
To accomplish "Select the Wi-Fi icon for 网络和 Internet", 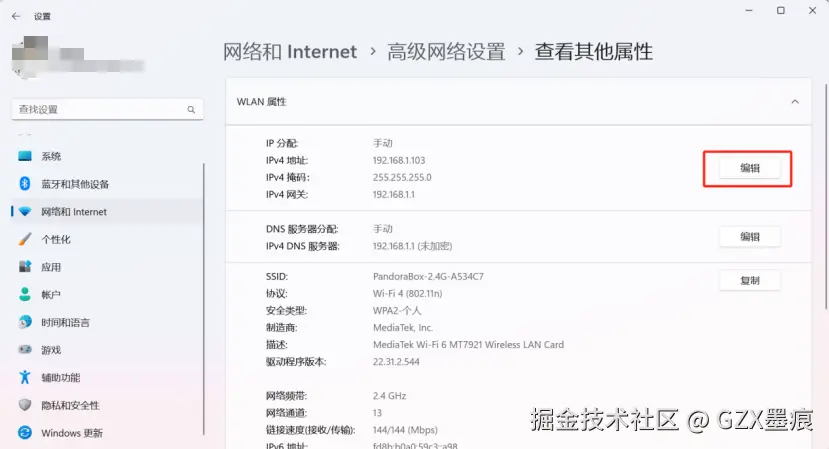I will 25,212.
